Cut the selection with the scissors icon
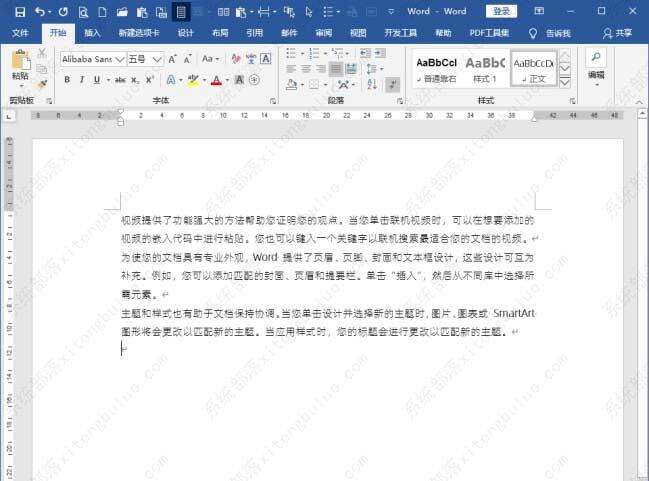The height and width of the screenshot is (481, 649). pos(42,53)
